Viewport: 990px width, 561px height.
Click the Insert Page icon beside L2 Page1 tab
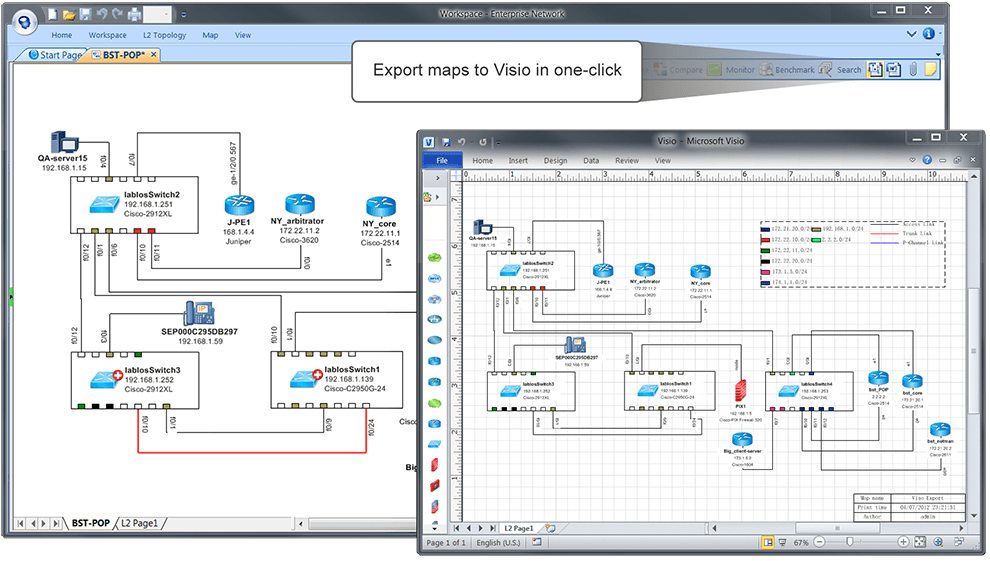(550, 528)
